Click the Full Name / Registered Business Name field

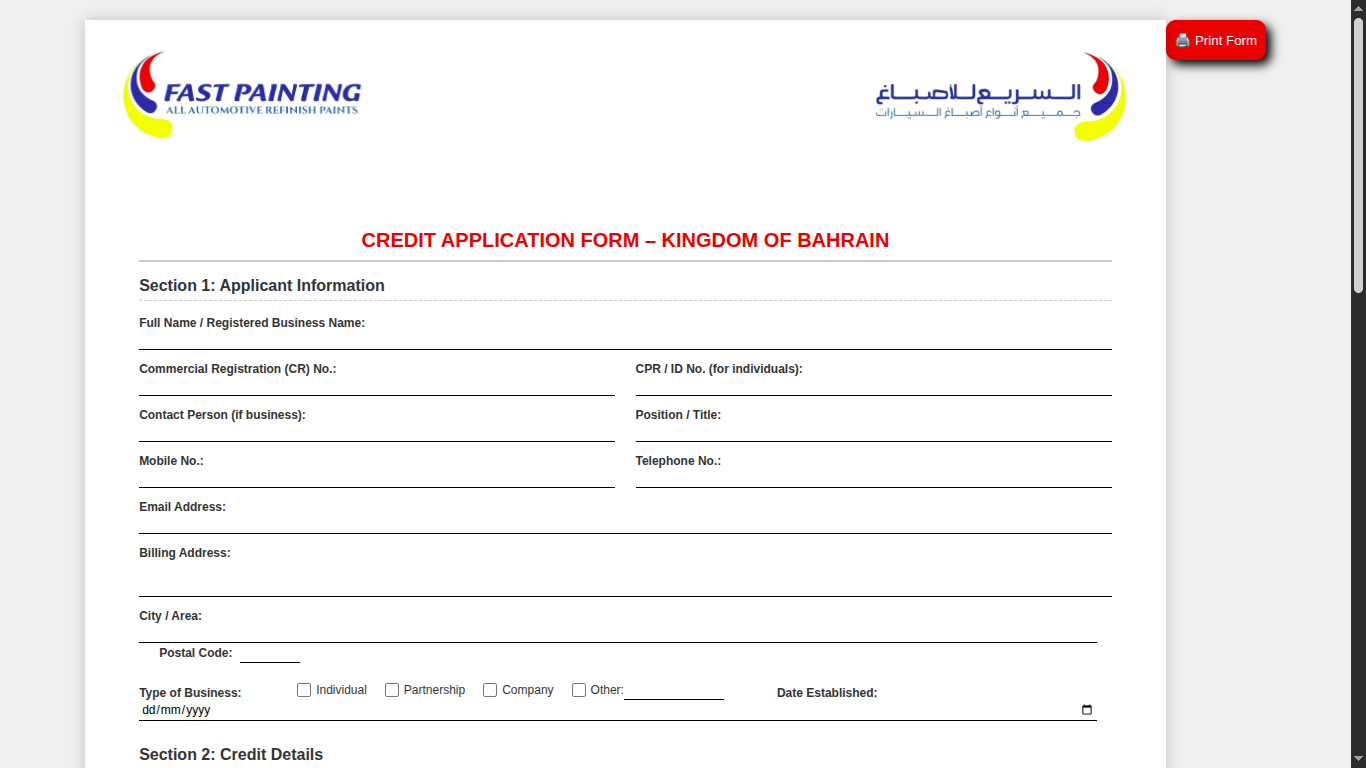coord(625,340)
